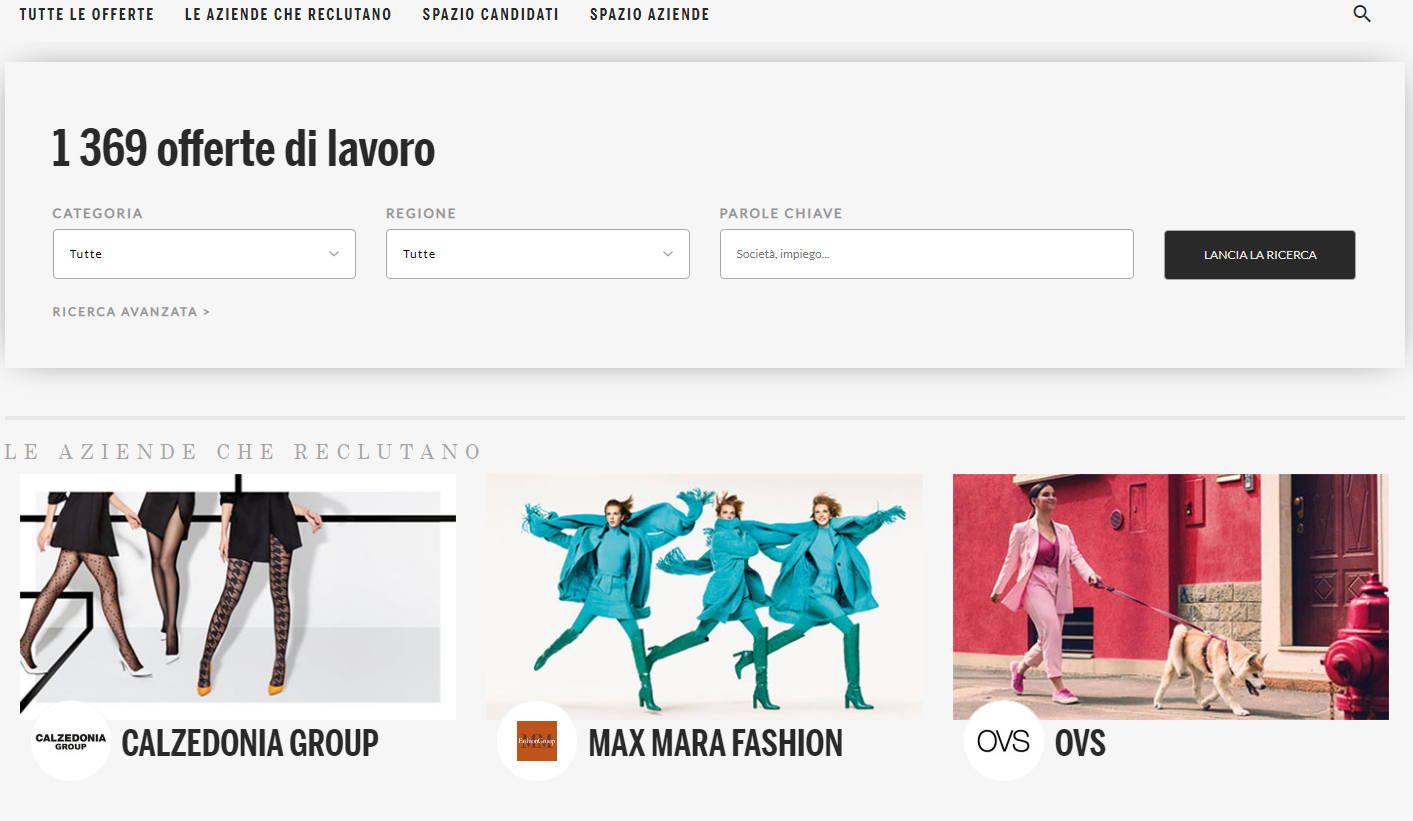Open the Max Mara Fashion title link
This screenshot has width=1413, height=821.
pos(715,743)
